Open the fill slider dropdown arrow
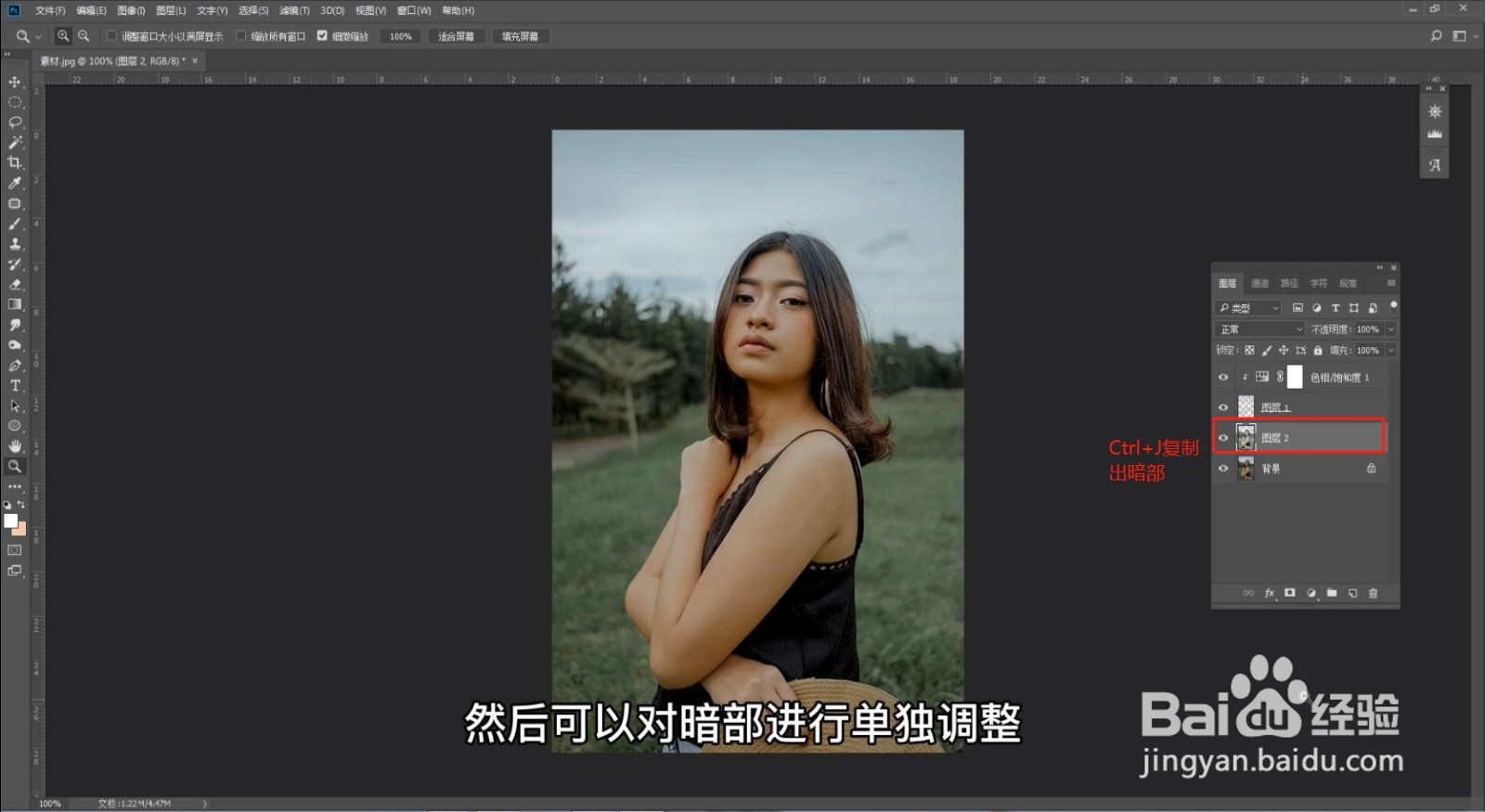Viewport: 1485px width, 812px height. [x=1390, y=351]
